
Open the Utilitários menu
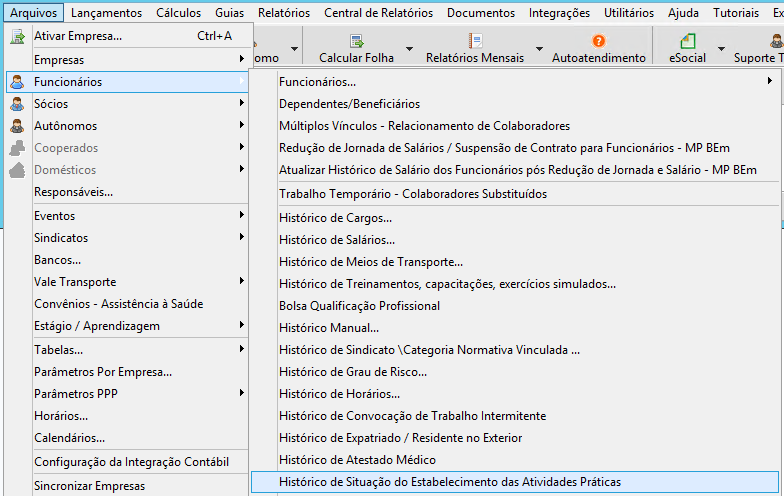629,12
